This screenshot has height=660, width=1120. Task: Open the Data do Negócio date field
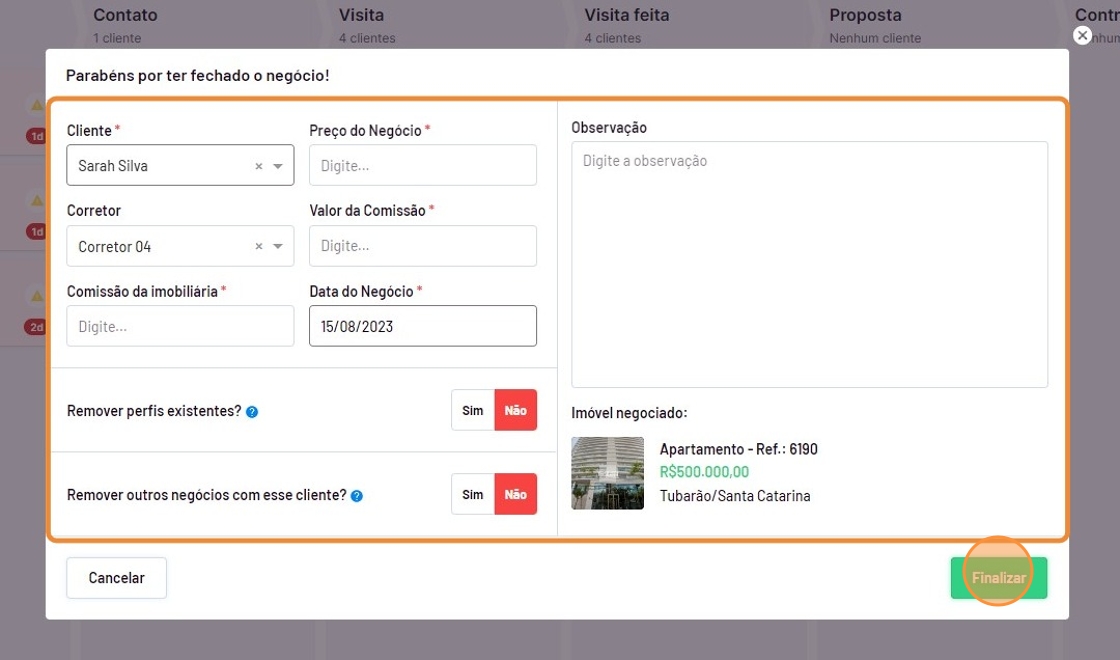click(x=422, y=326)
